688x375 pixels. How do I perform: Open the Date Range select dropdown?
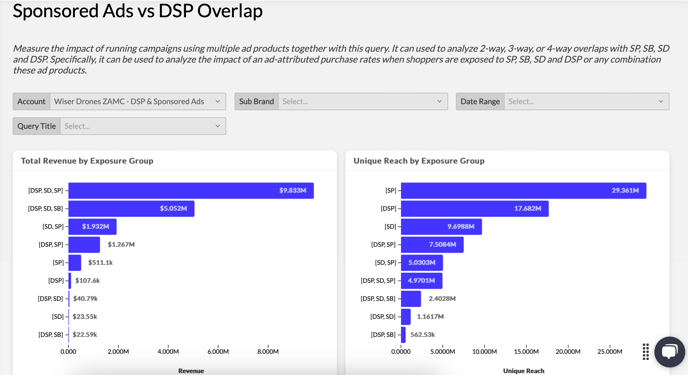point(587,101)
